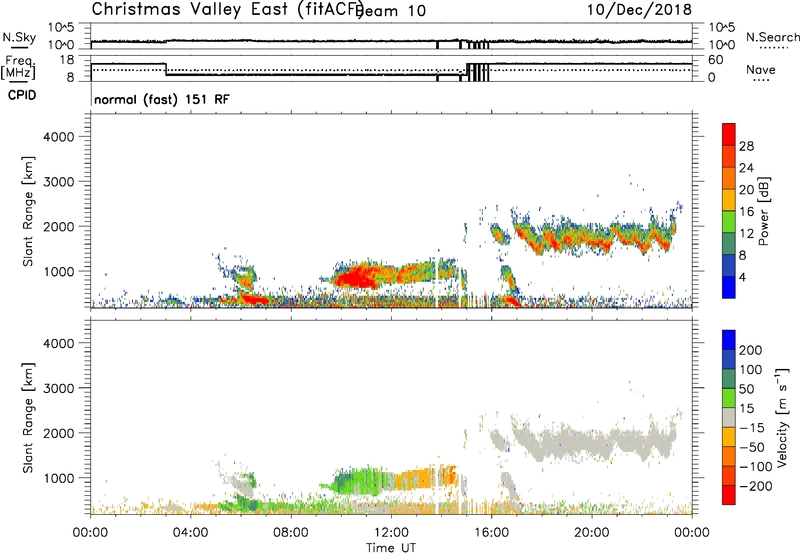Pick the light green 12–16 dB power swatch
This screenshot has width=800, height=554.
click(729, 222)
